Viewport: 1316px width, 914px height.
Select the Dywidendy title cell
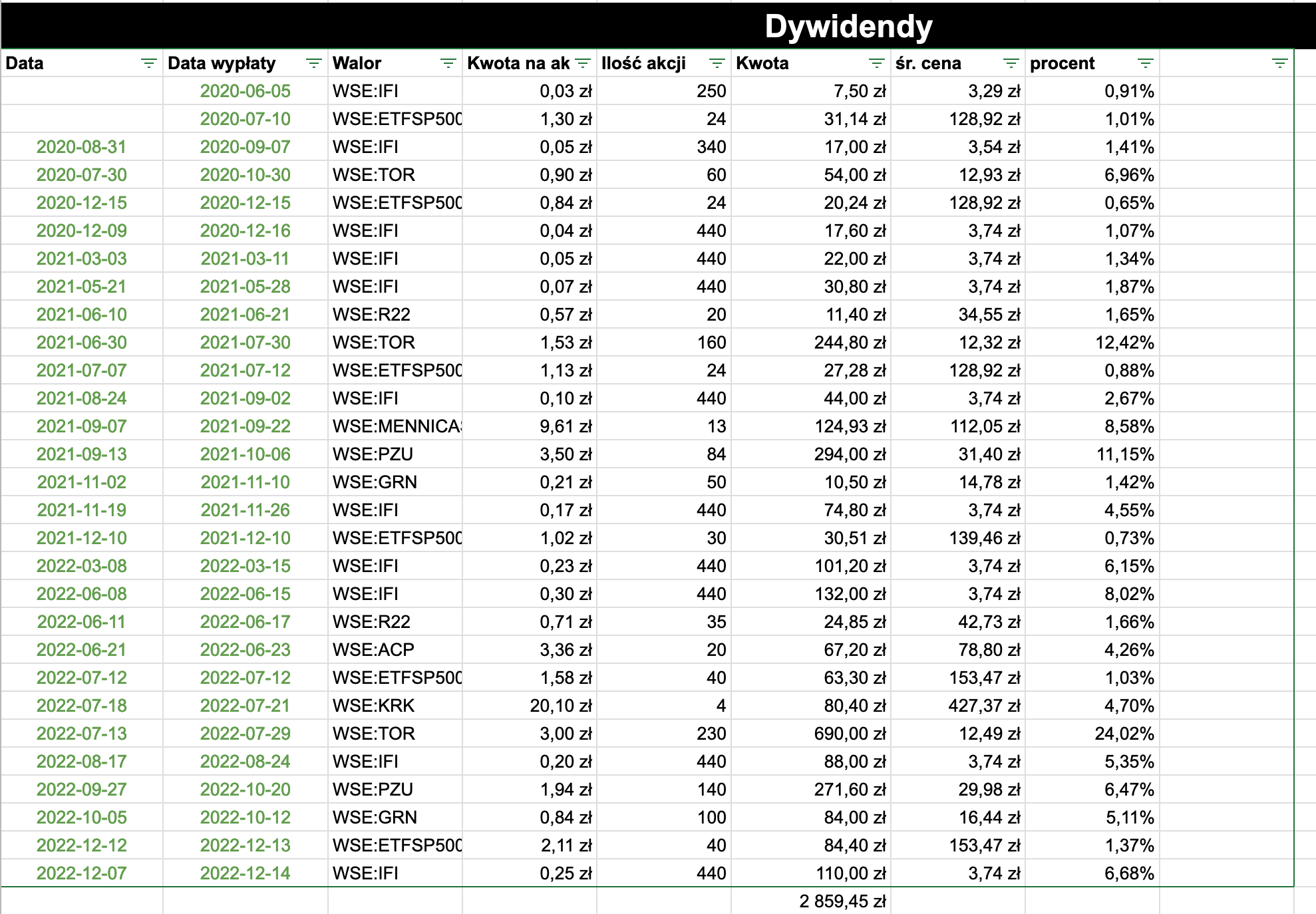point(848,27)
